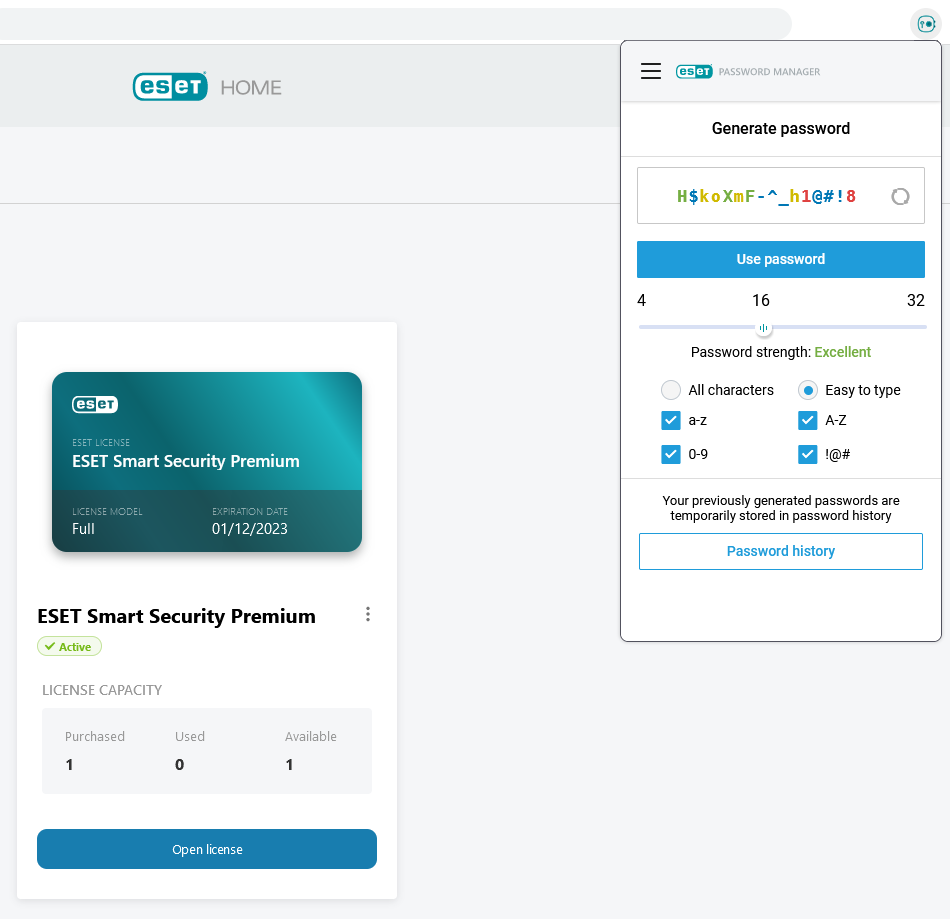Image resolution: width=950 pixels, height=919 pixels.
Task: Click the ESET HOME logo
Action: click(207, 87)
